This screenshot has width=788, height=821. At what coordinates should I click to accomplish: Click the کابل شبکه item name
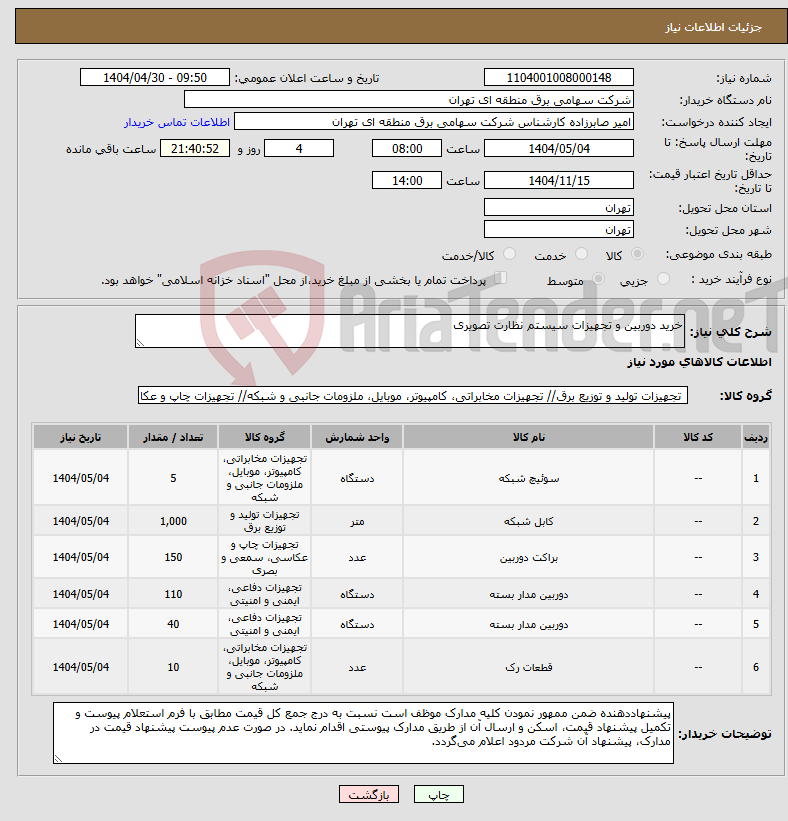[528, 522]
